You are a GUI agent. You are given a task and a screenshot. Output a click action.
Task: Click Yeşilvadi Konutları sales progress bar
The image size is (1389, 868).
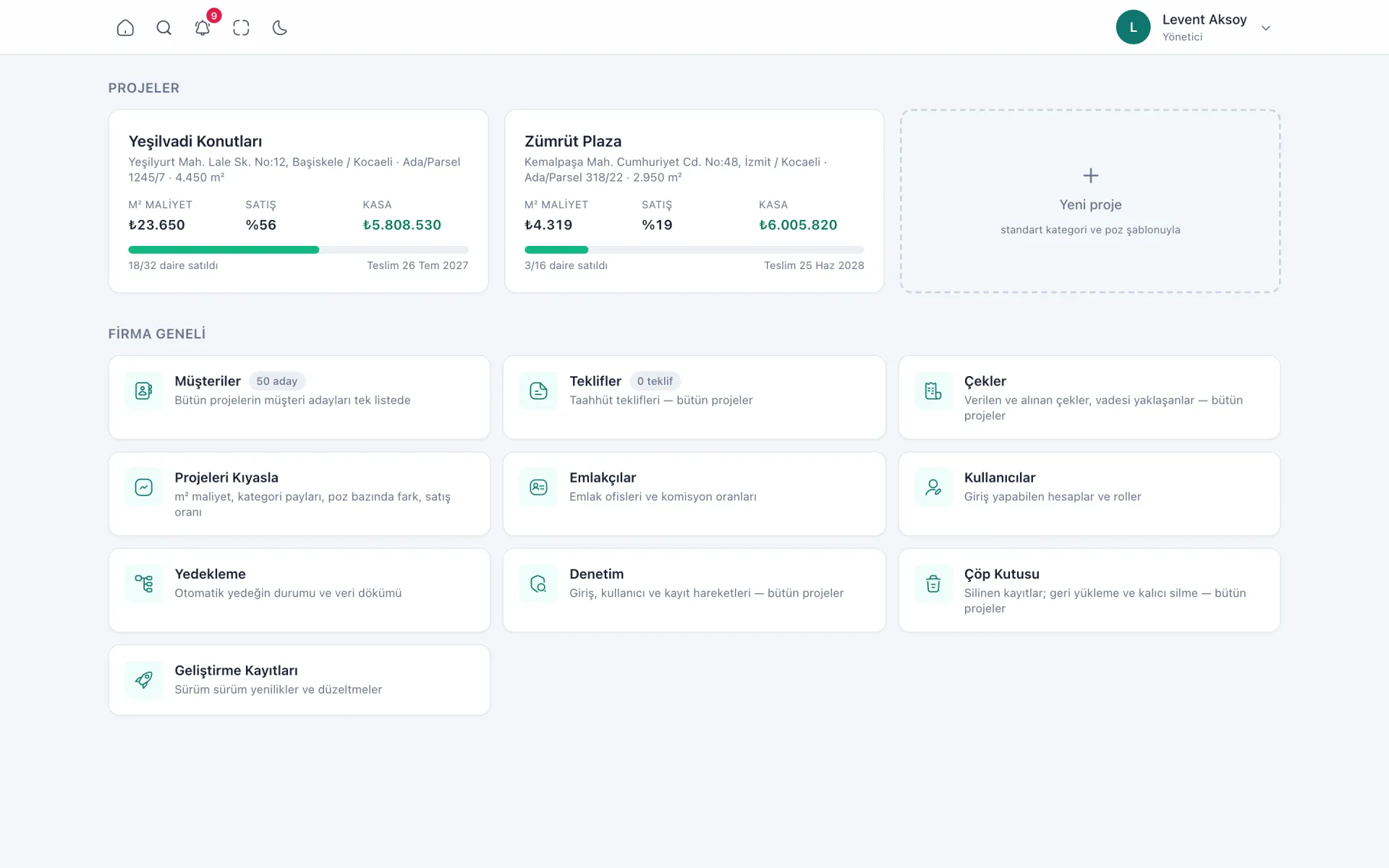(298, 250)
